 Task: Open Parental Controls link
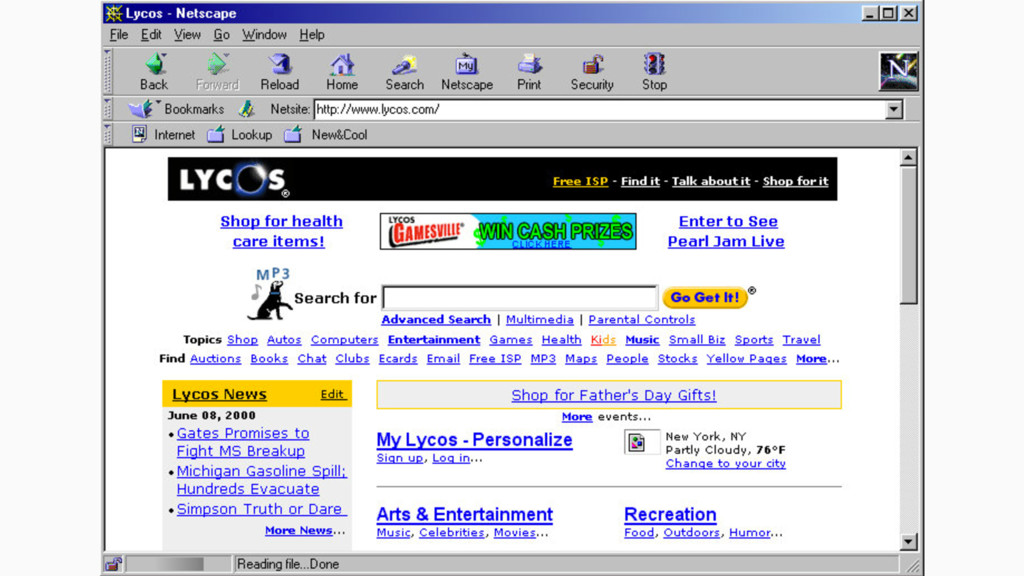[x=641, y=319]
